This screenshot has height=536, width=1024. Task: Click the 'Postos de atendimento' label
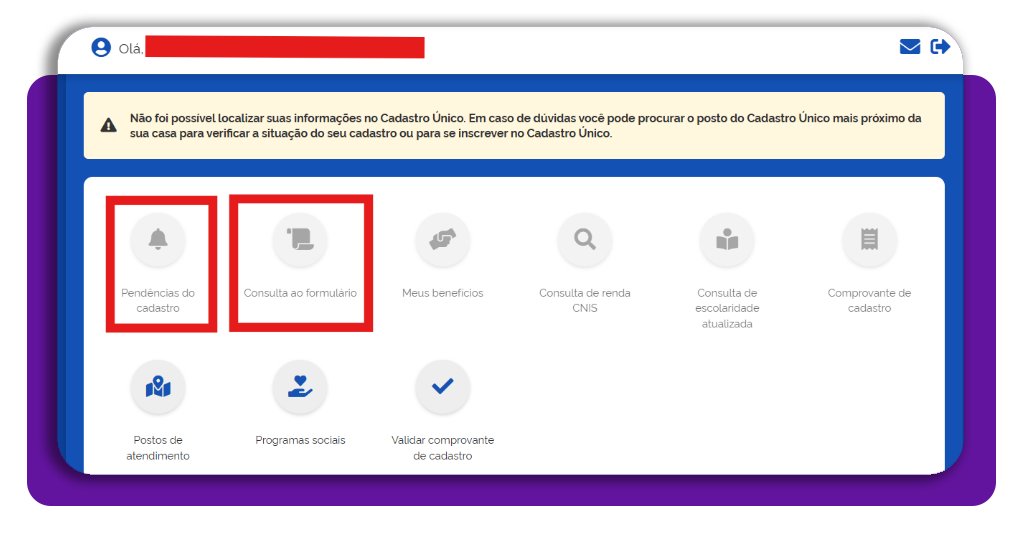point(158,448)
